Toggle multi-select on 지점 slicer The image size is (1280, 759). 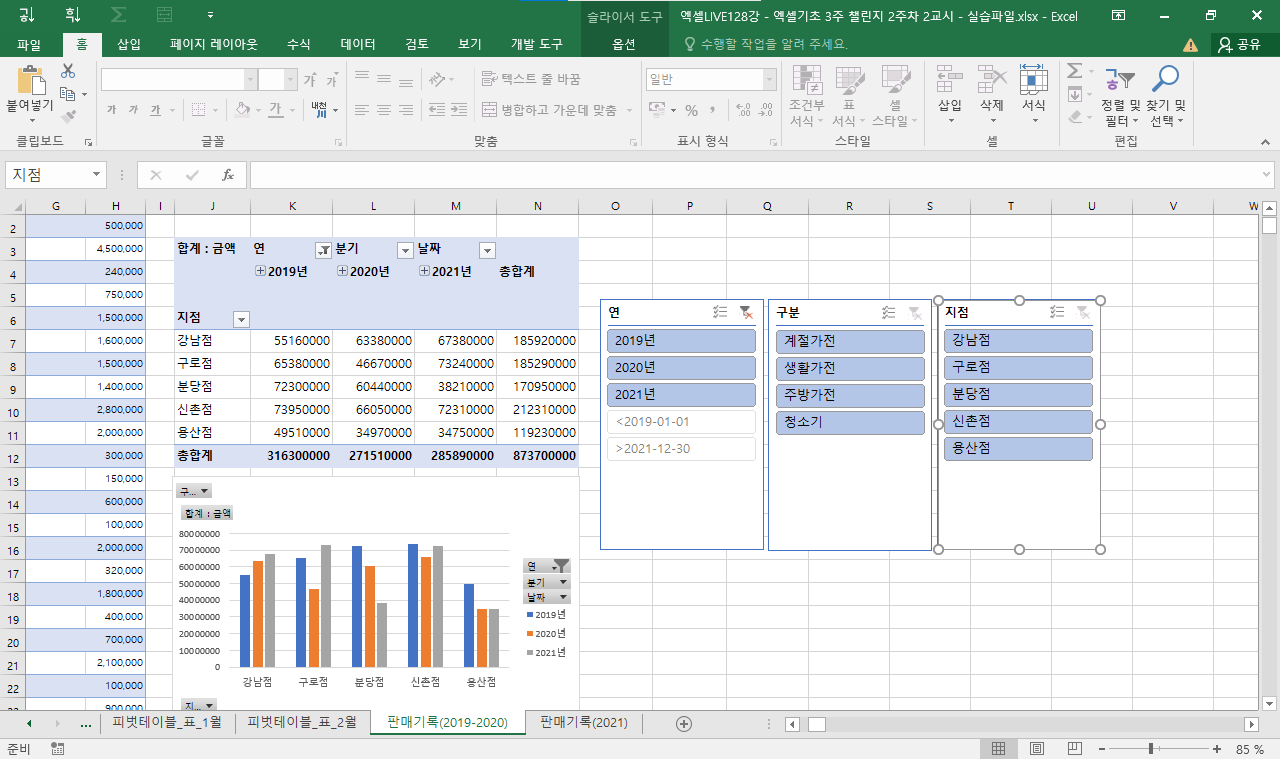coord(1057,313)
